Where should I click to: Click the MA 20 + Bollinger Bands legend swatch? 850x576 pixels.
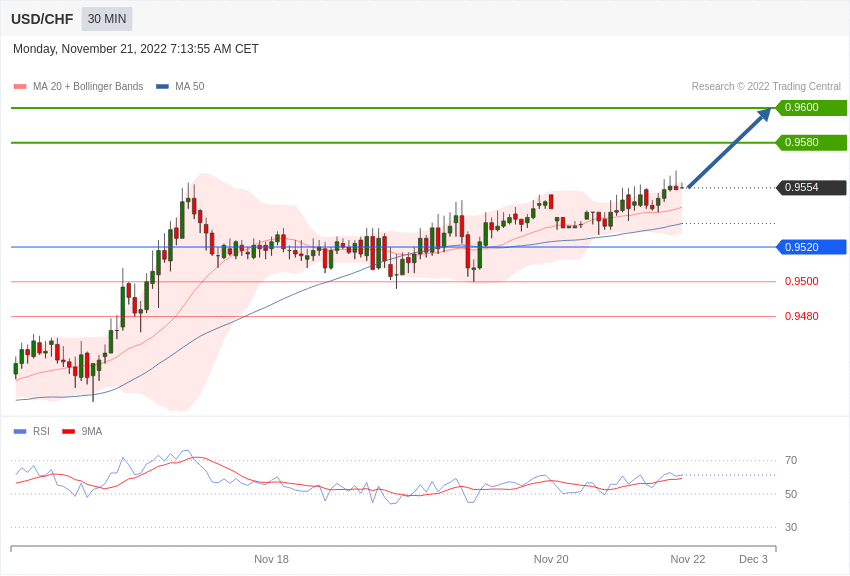(20, 87)
